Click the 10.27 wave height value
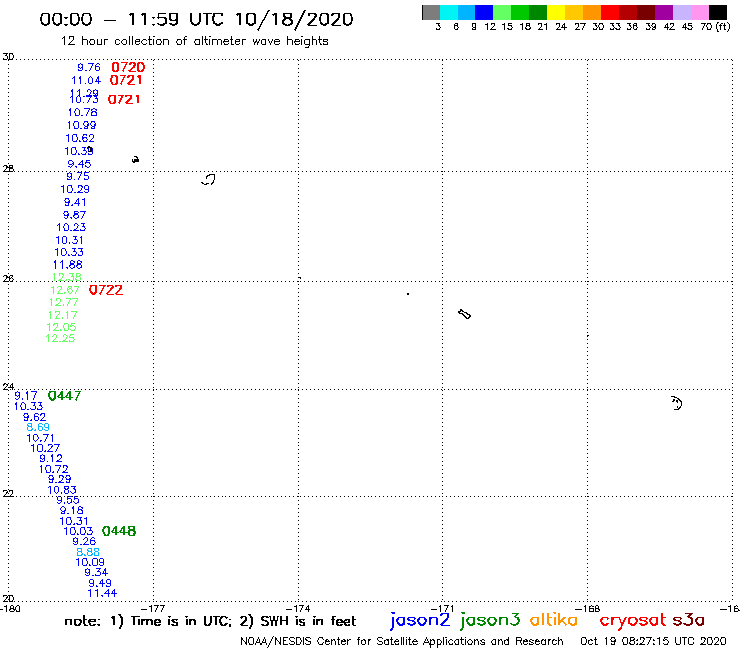This screenshot has height=650, width=740. 45,448
